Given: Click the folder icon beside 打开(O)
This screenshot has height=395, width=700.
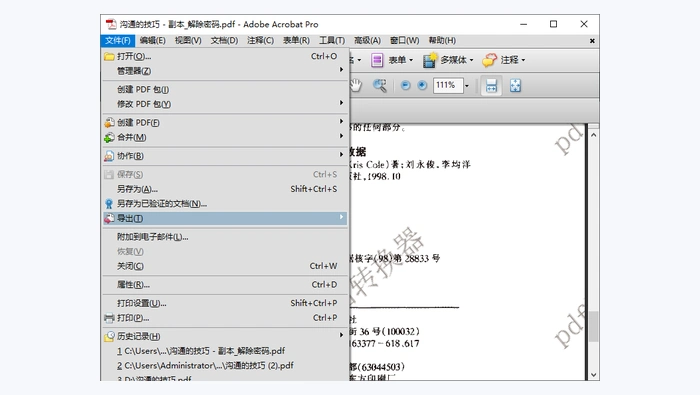Looking at the screenshot, I should coord(109,56).
